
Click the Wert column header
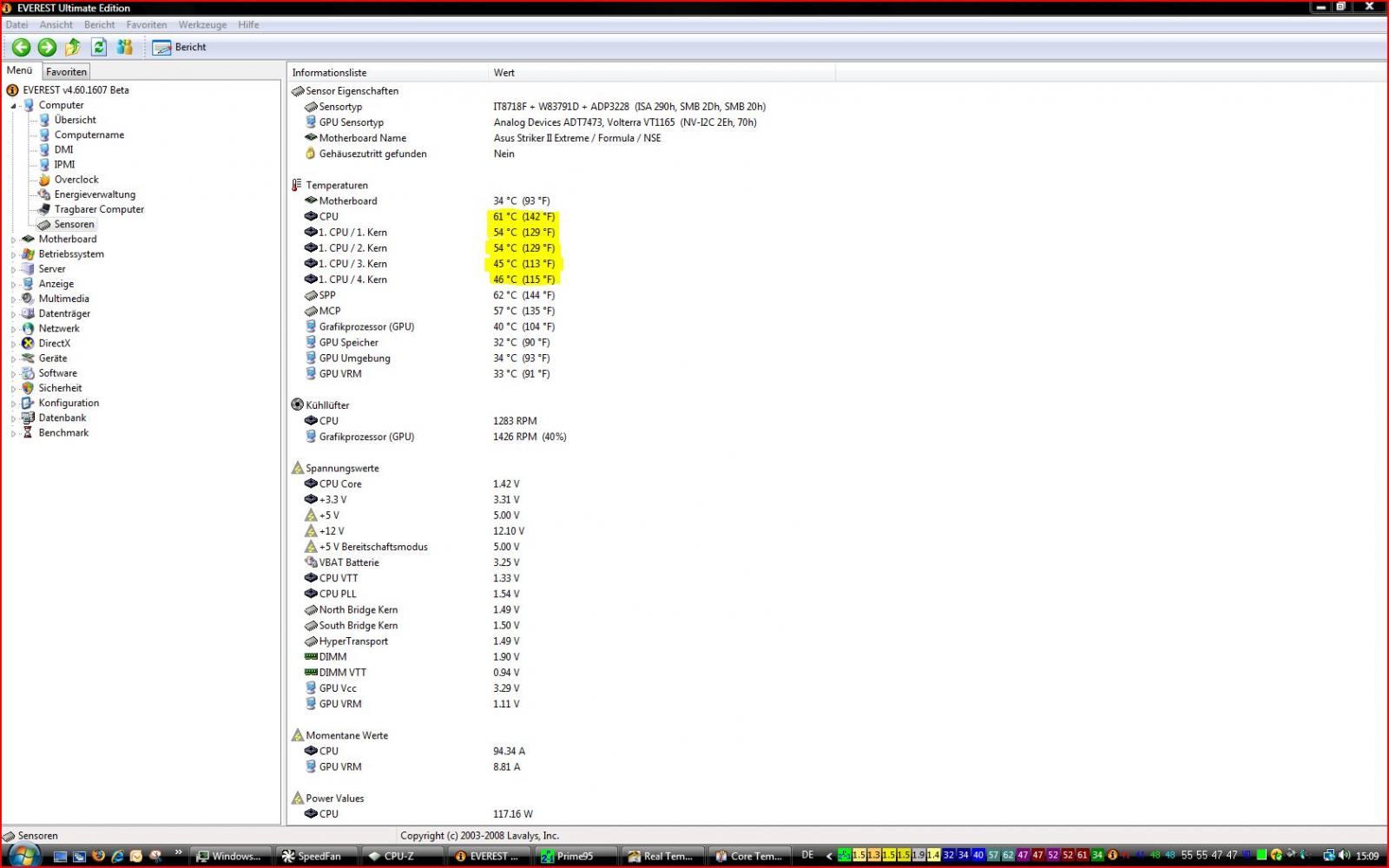[x=662, y=73]
